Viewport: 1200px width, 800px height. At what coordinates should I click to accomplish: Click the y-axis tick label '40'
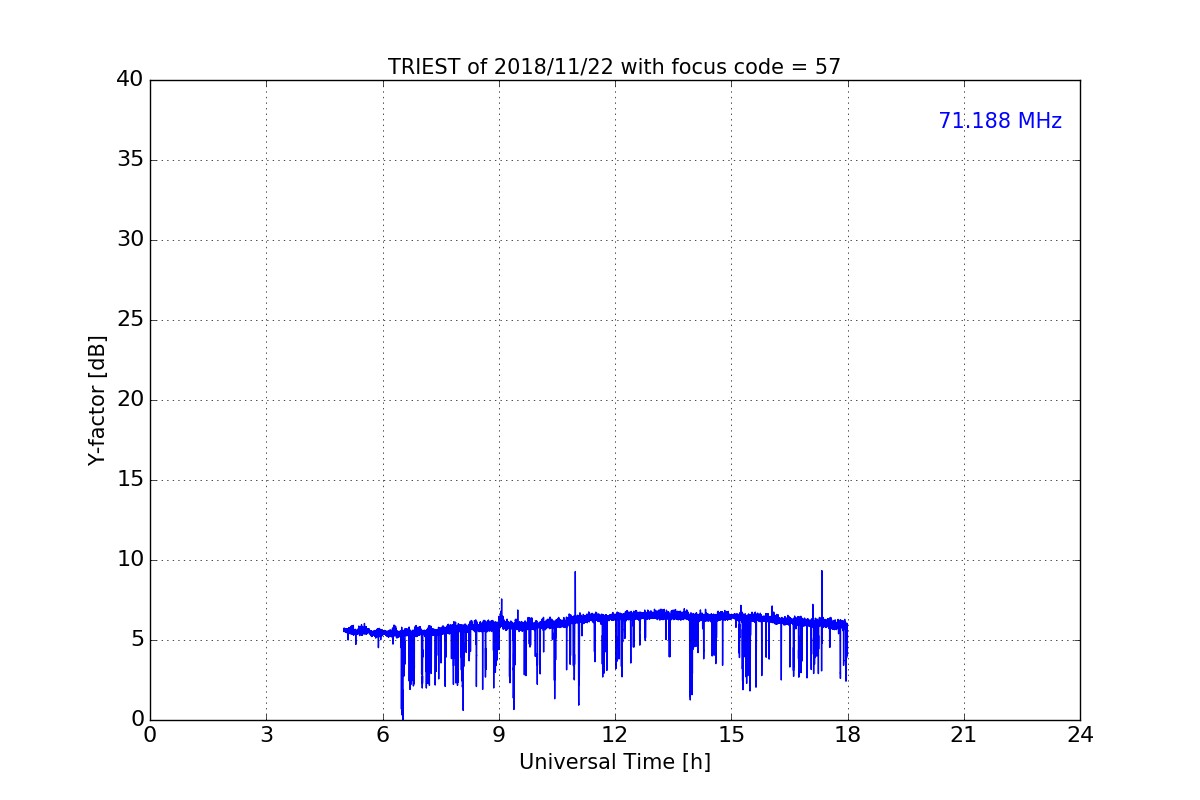tap(130, 79)
